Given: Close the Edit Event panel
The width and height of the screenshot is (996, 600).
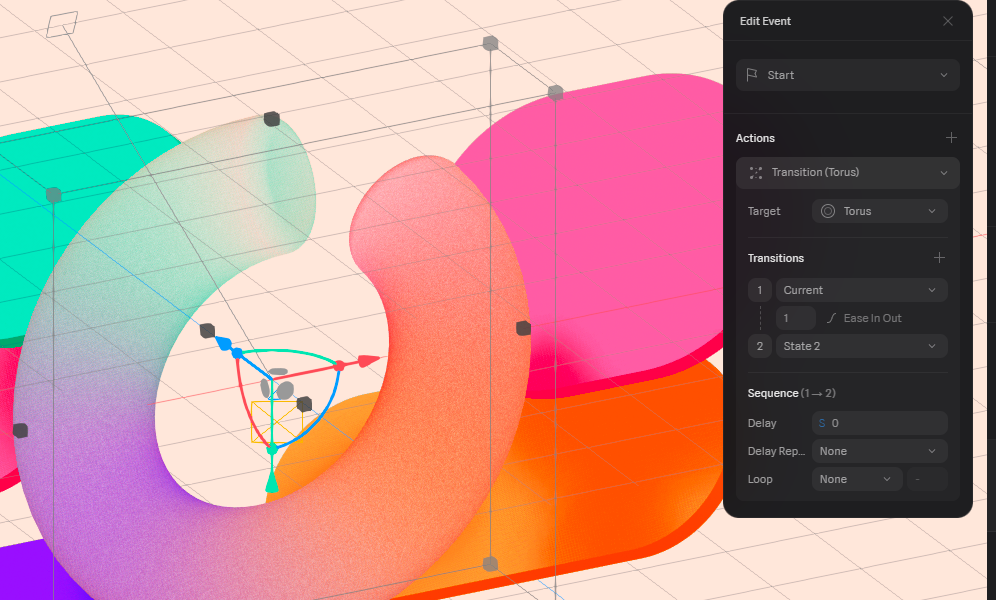Looking at the screenshot, I should pos(948,21).
